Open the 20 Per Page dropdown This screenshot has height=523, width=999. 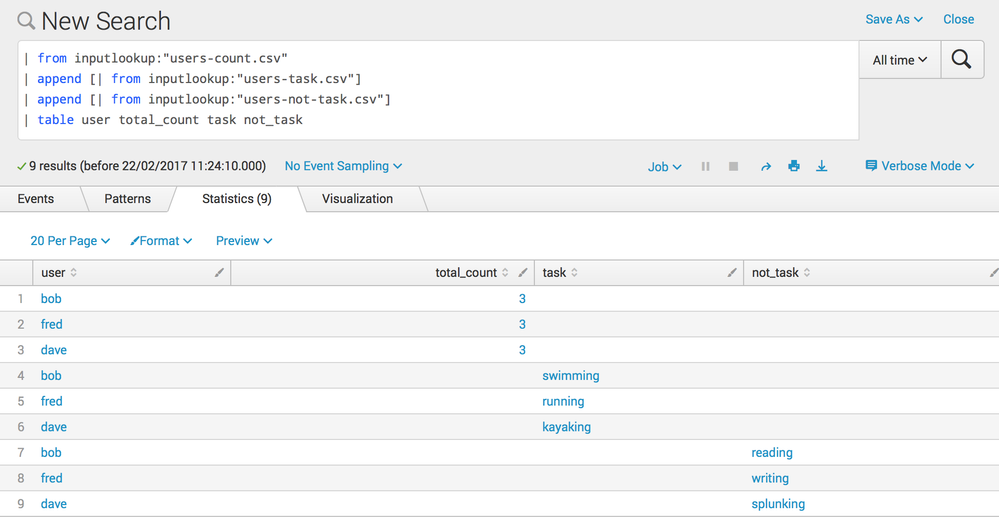70,241
